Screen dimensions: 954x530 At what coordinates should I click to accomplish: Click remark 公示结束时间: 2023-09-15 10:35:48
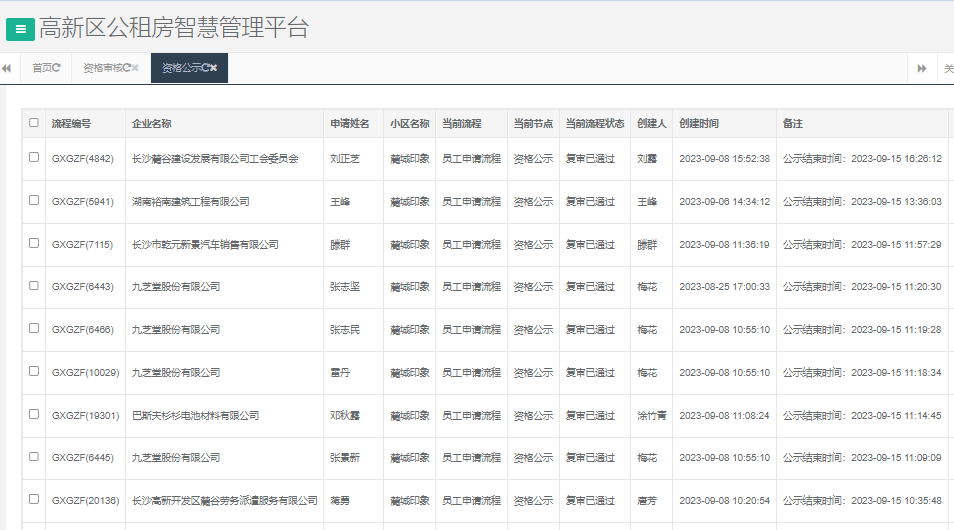click(x=862, y=501)
